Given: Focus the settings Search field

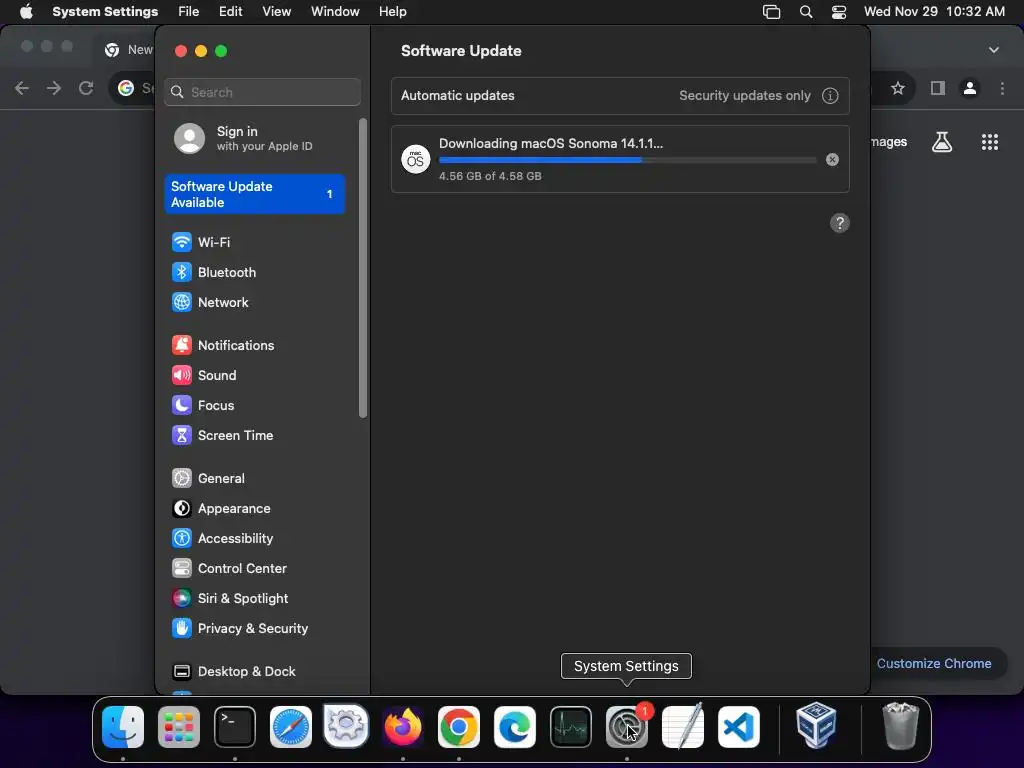Looking at the screenshot, I should point(263,92).
